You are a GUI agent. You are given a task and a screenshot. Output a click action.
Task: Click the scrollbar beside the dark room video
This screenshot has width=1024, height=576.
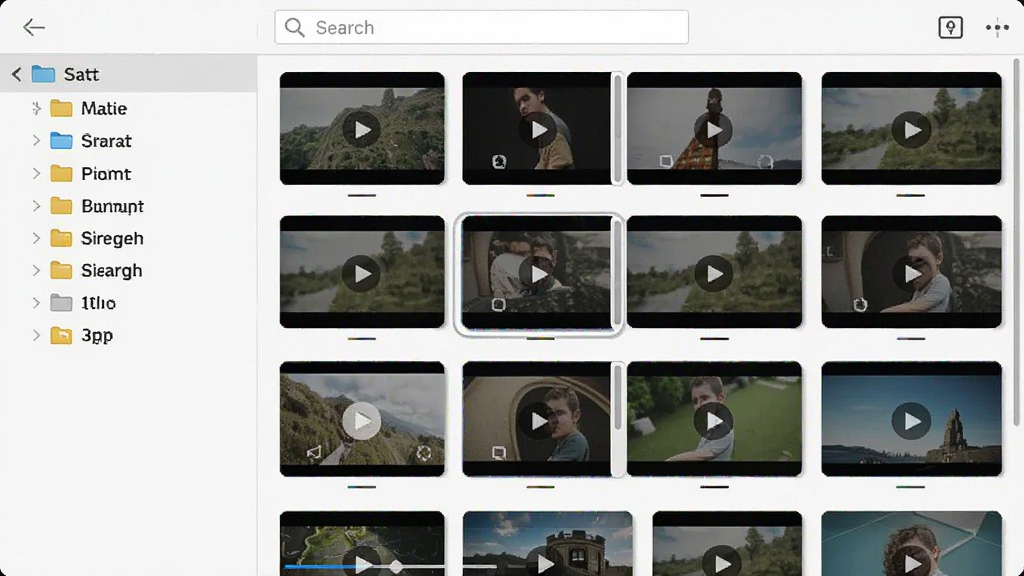[617, 129]
